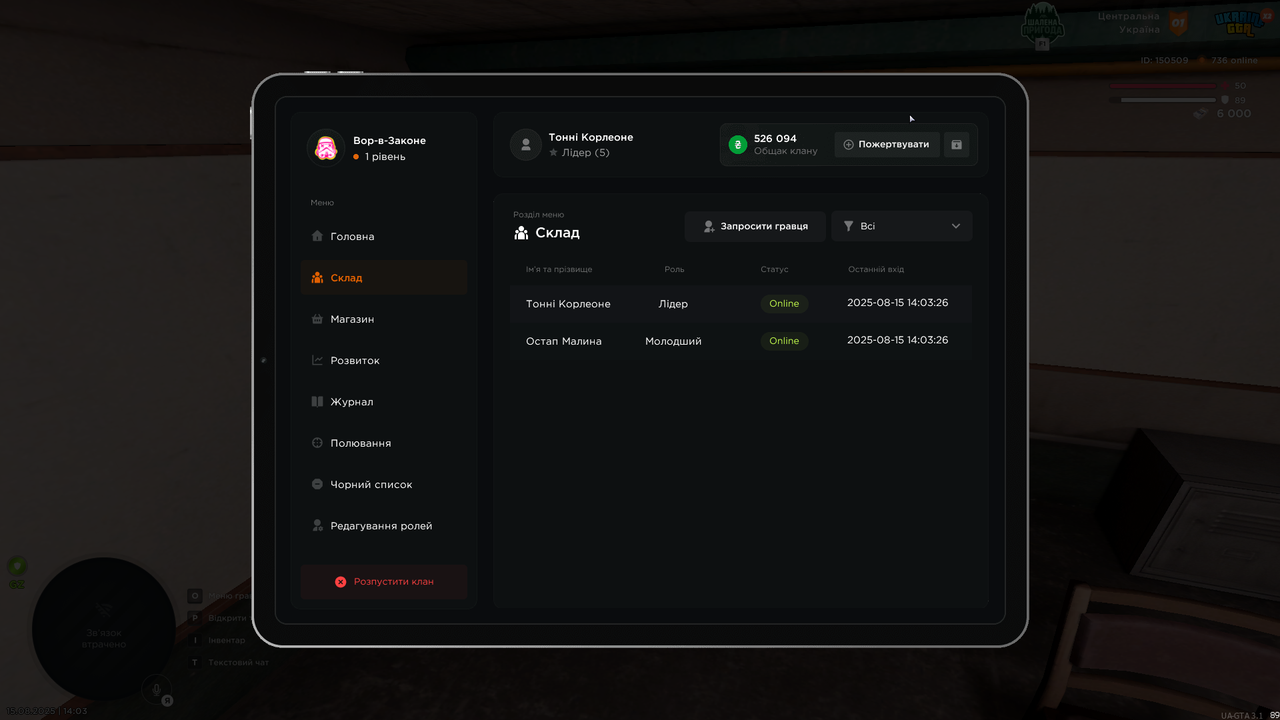Click the basket icon beside Магазин
Viewport: 1280px width, 720px height.
point(317,319)
